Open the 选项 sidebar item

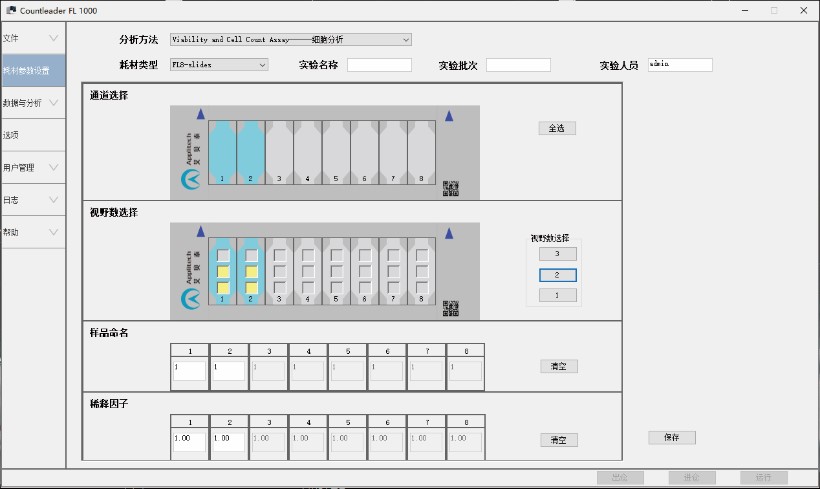33,135
